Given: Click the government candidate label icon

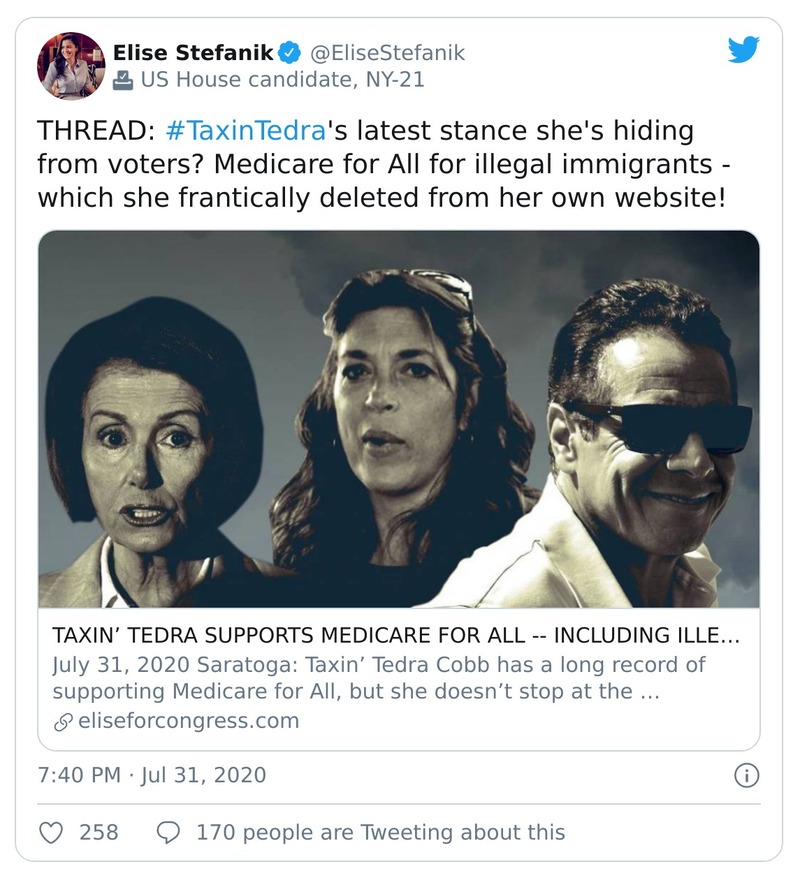Looking at the screenshot, I should click(123, 81).
